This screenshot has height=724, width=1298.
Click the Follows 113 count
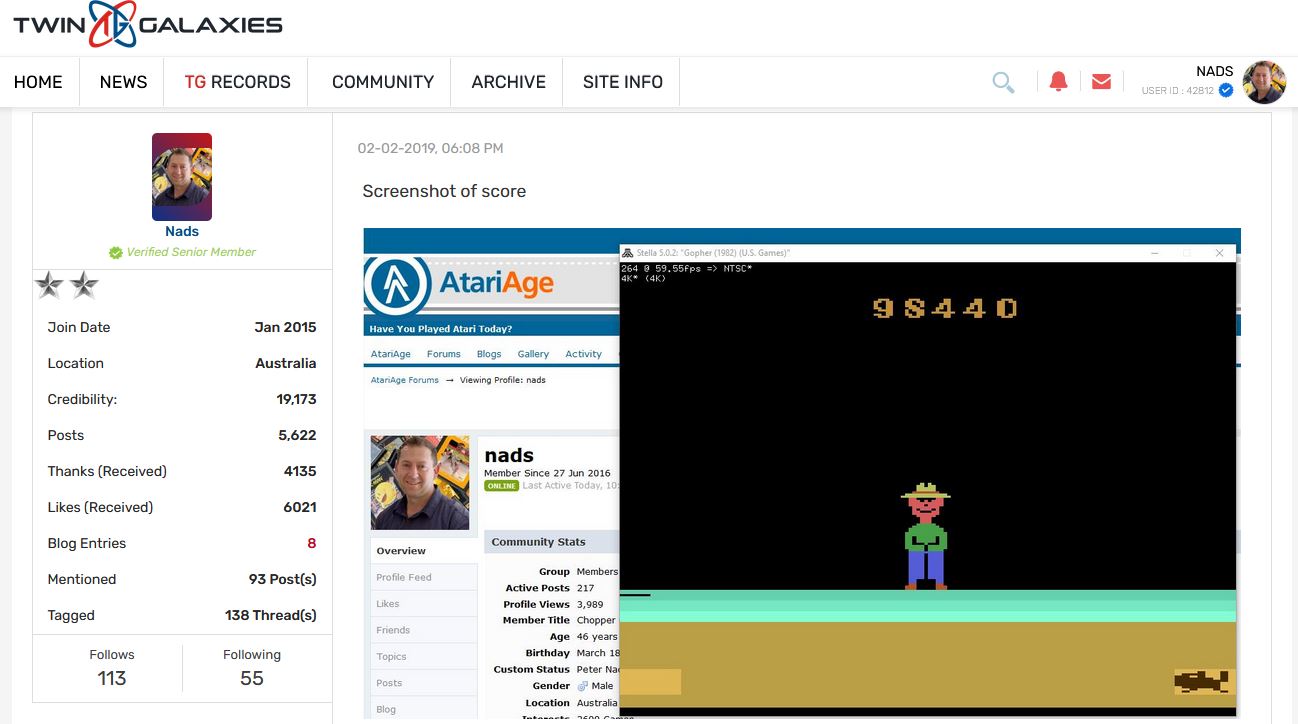coord(112,677)
